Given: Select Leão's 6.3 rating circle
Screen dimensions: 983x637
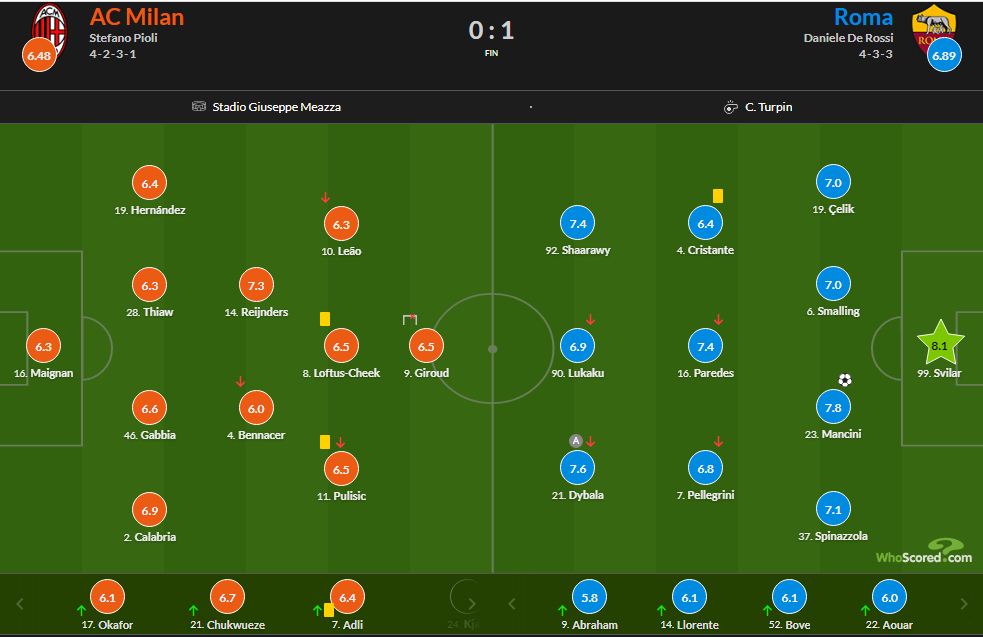Looking at the screenshot, I should (x=341, y=225).
